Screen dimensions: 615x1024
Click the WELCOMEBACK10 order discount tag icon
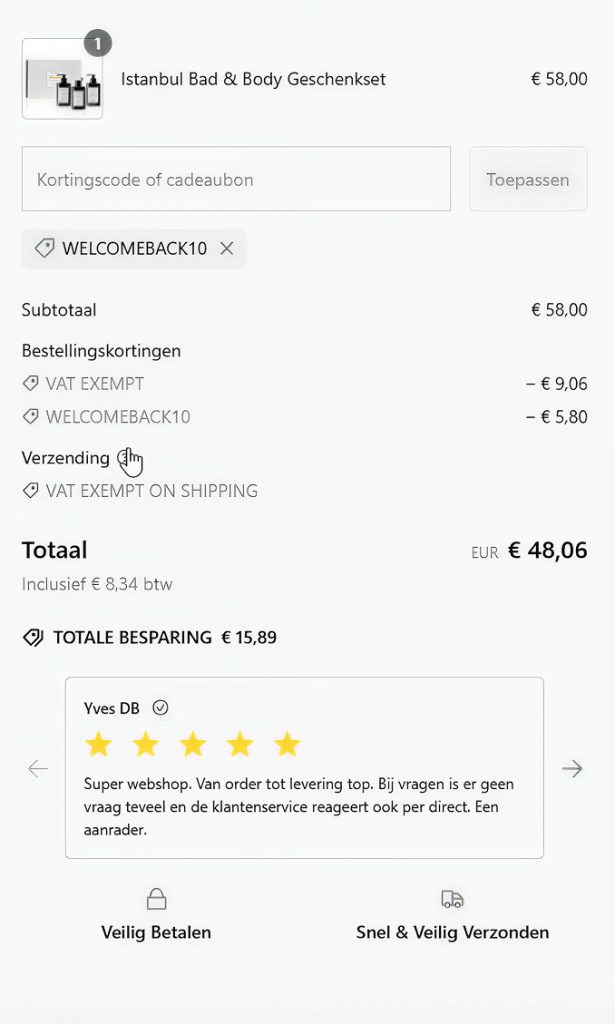31,417
